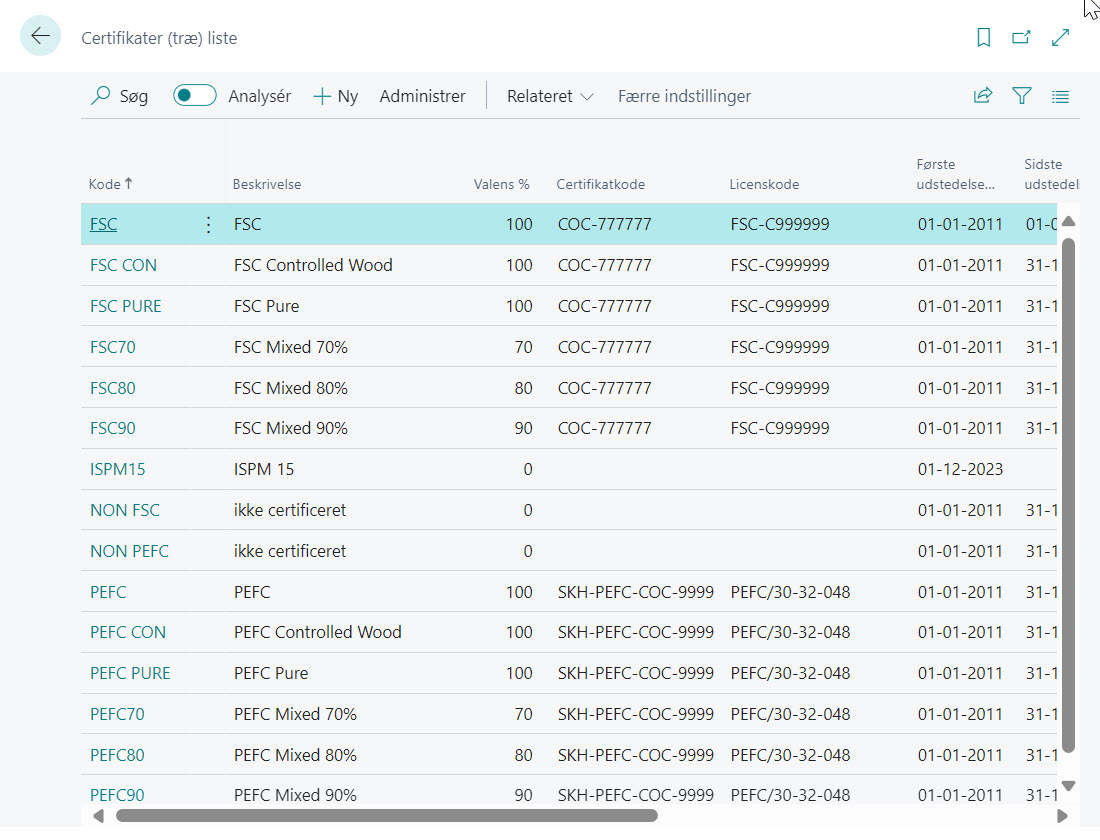Click the vertical scrollbar thumb
The width and height of the screenshot is (1100, 840).
click(x=1068, y=495)
